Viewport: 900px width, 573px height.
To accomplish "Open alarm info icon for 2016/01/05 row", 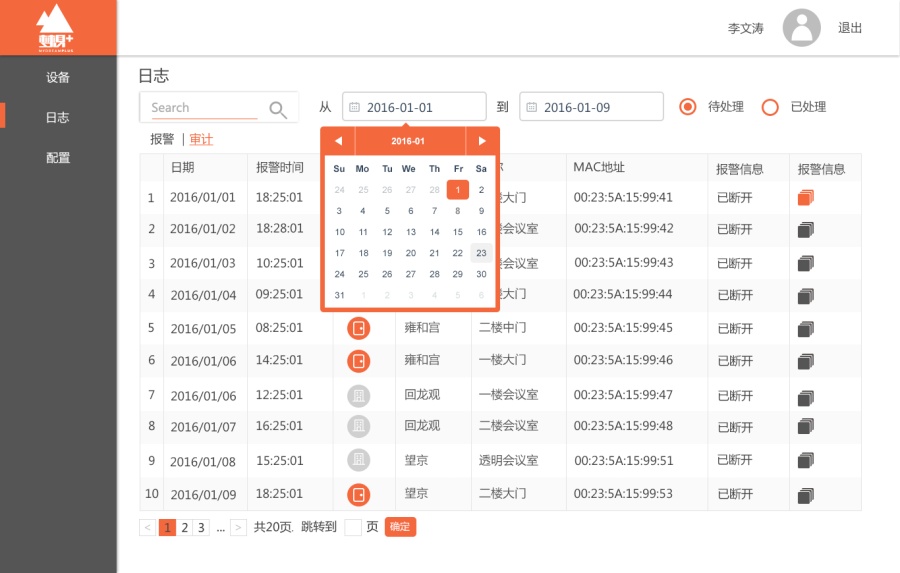I will coord(806,329).
